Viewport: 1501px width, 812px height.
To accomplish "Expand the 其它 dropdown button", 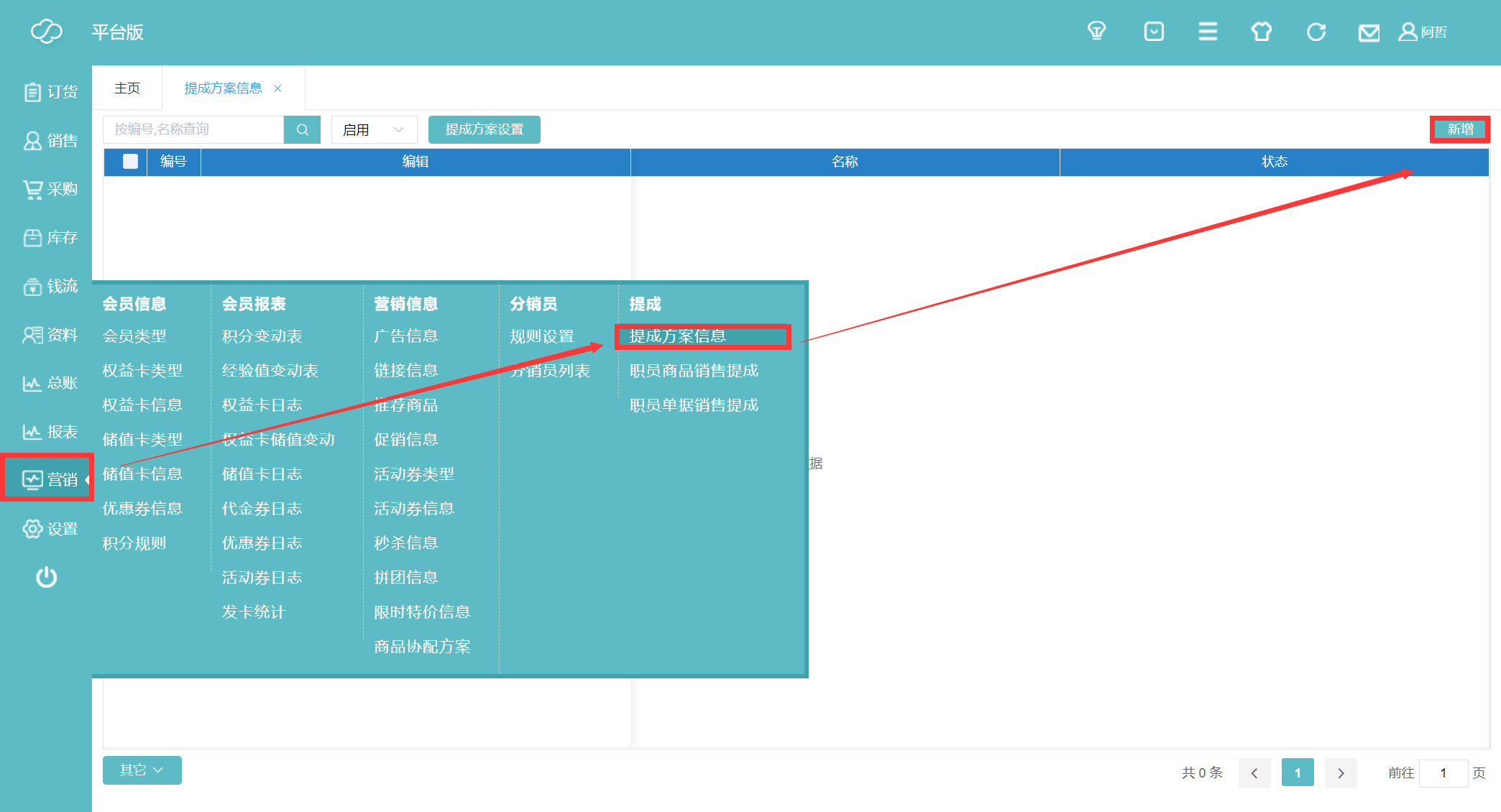I will coord(142,770).
